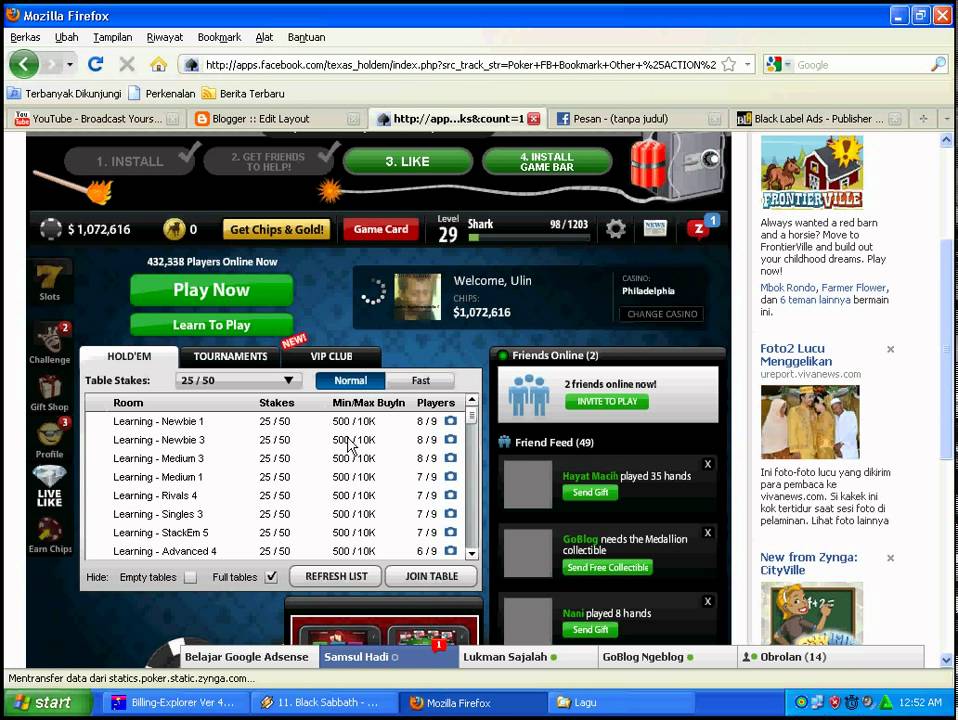This screenshot has width=958, height=720.
Task: Click camera icon for Learning - Medium 3
Action: pos(451,458)
